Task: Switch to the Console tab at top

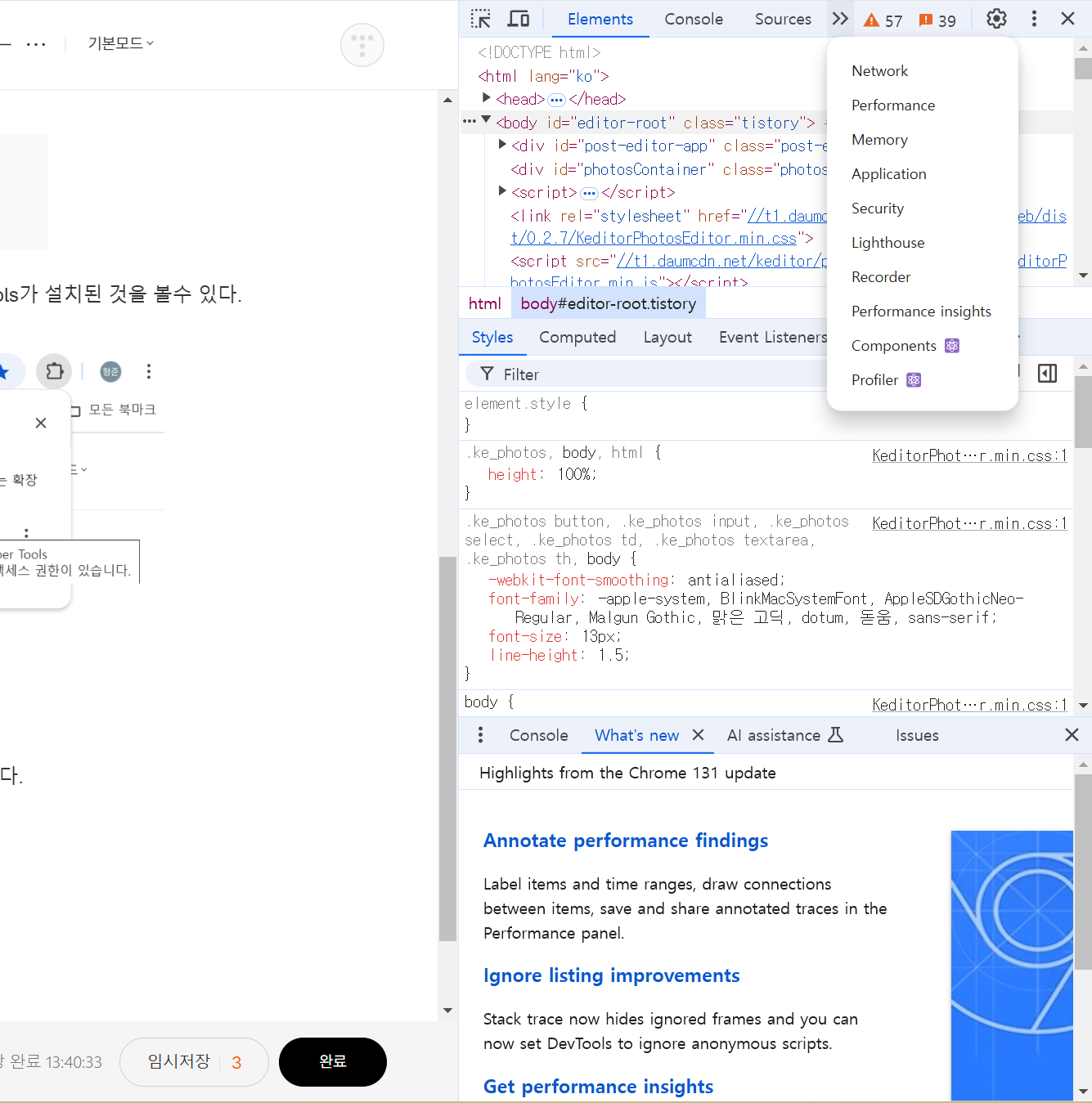Action: (x=694, y=19)
